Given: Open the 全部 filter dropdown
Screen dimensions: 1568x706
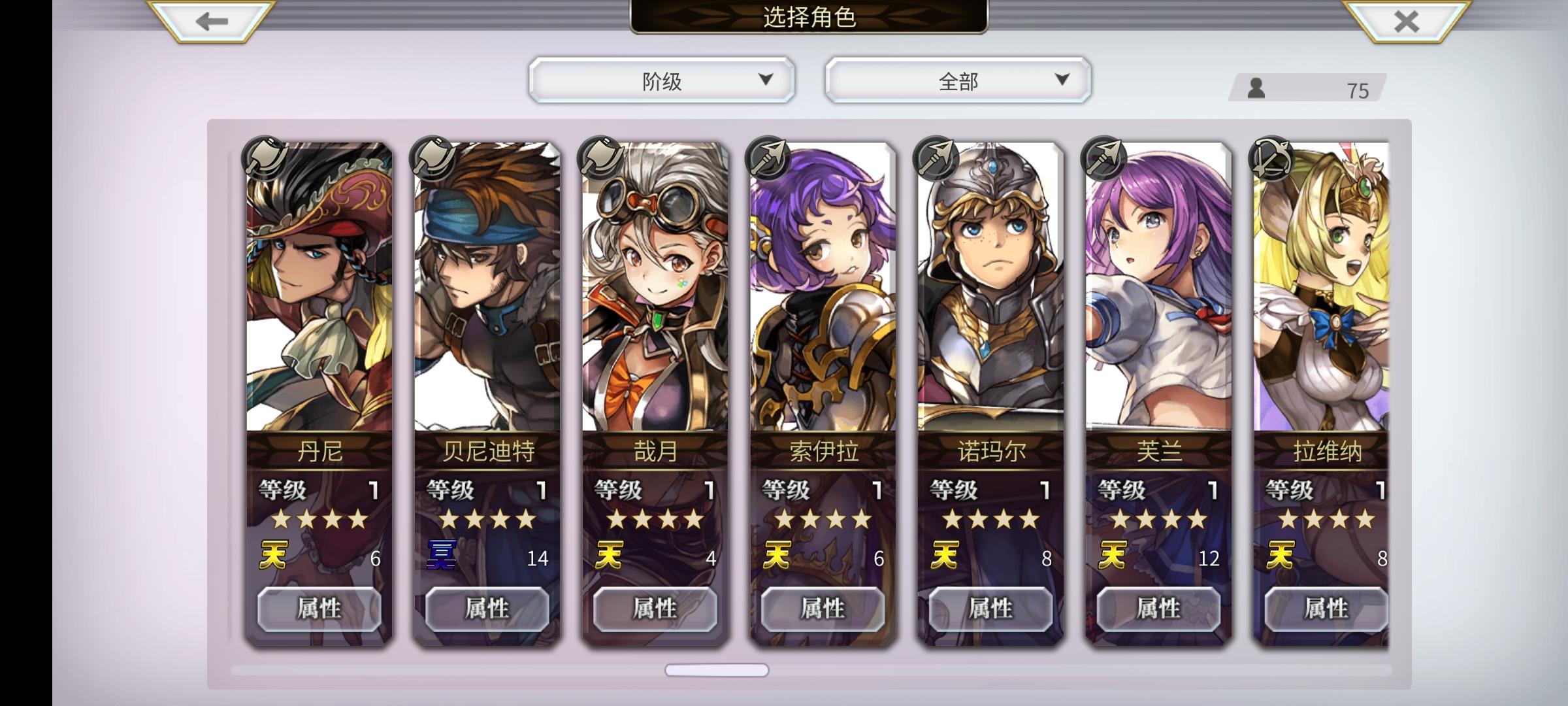Looking at the screenshot, I should point(958,80).
